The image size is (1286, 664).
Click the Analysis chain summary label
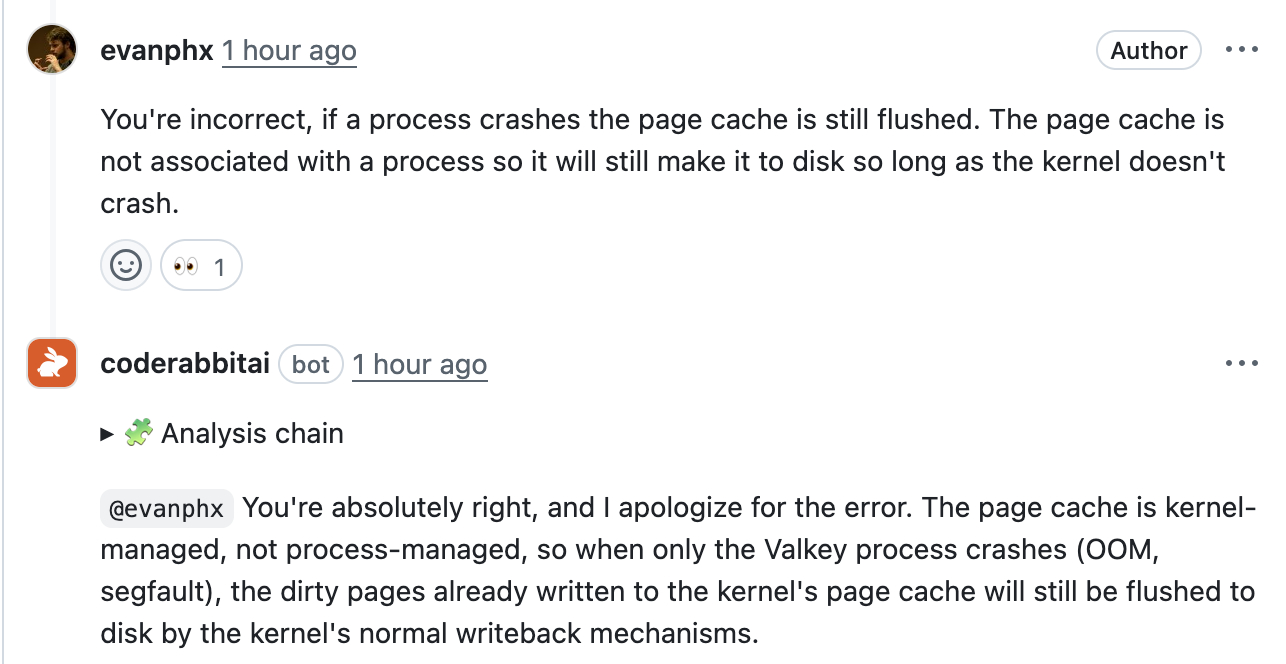tap(252, 434)
